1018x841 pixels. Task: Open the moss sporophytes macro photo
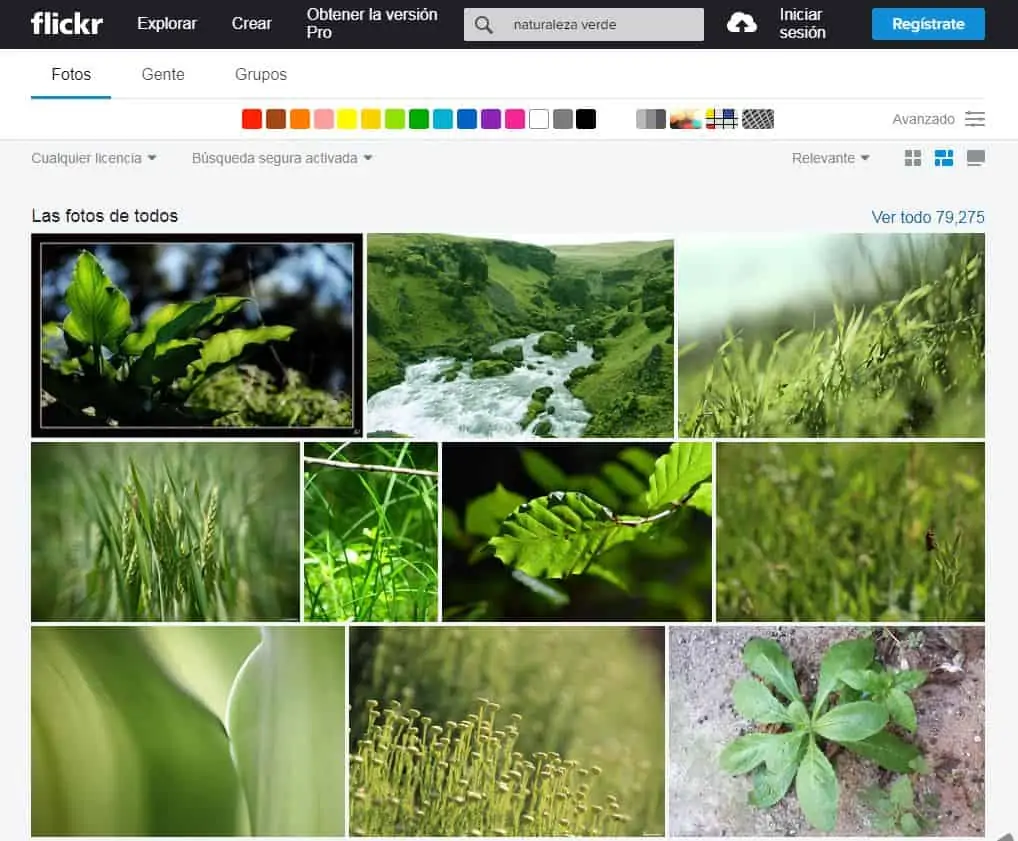pyautogui.click(x=507, y=731)
